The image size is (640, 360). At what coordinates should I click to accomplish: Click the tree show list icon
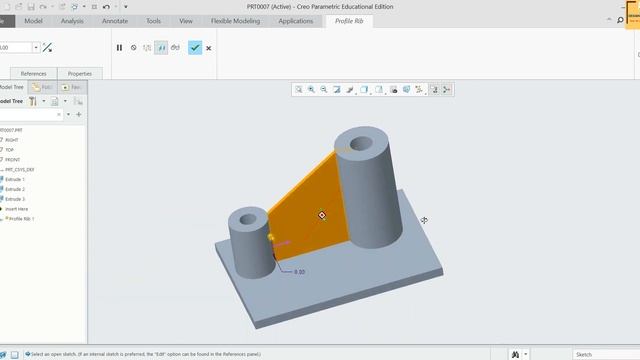click(55, 101)
